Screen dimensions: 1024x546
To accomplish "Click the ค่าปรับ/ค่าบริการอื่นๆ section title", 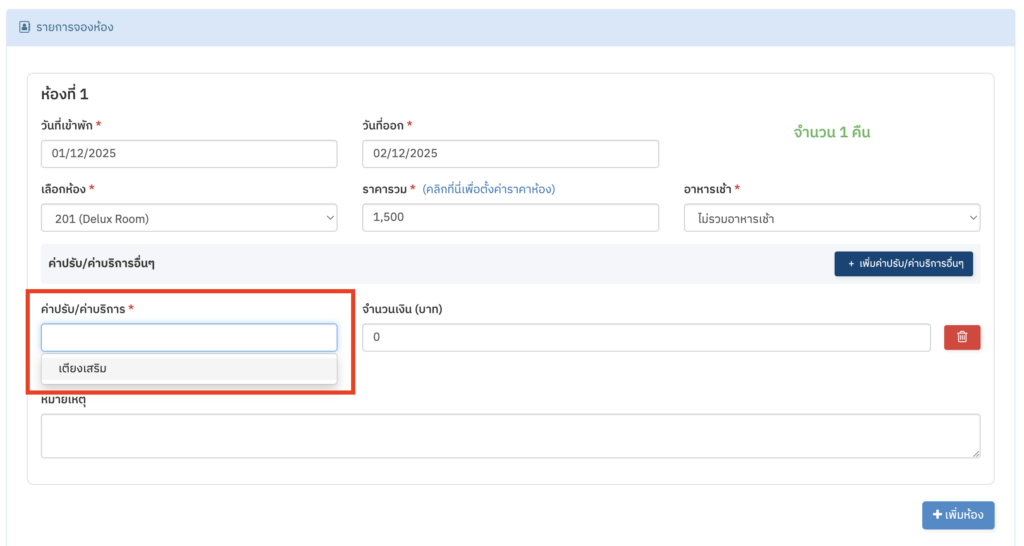I will click(x=102, y=263).
